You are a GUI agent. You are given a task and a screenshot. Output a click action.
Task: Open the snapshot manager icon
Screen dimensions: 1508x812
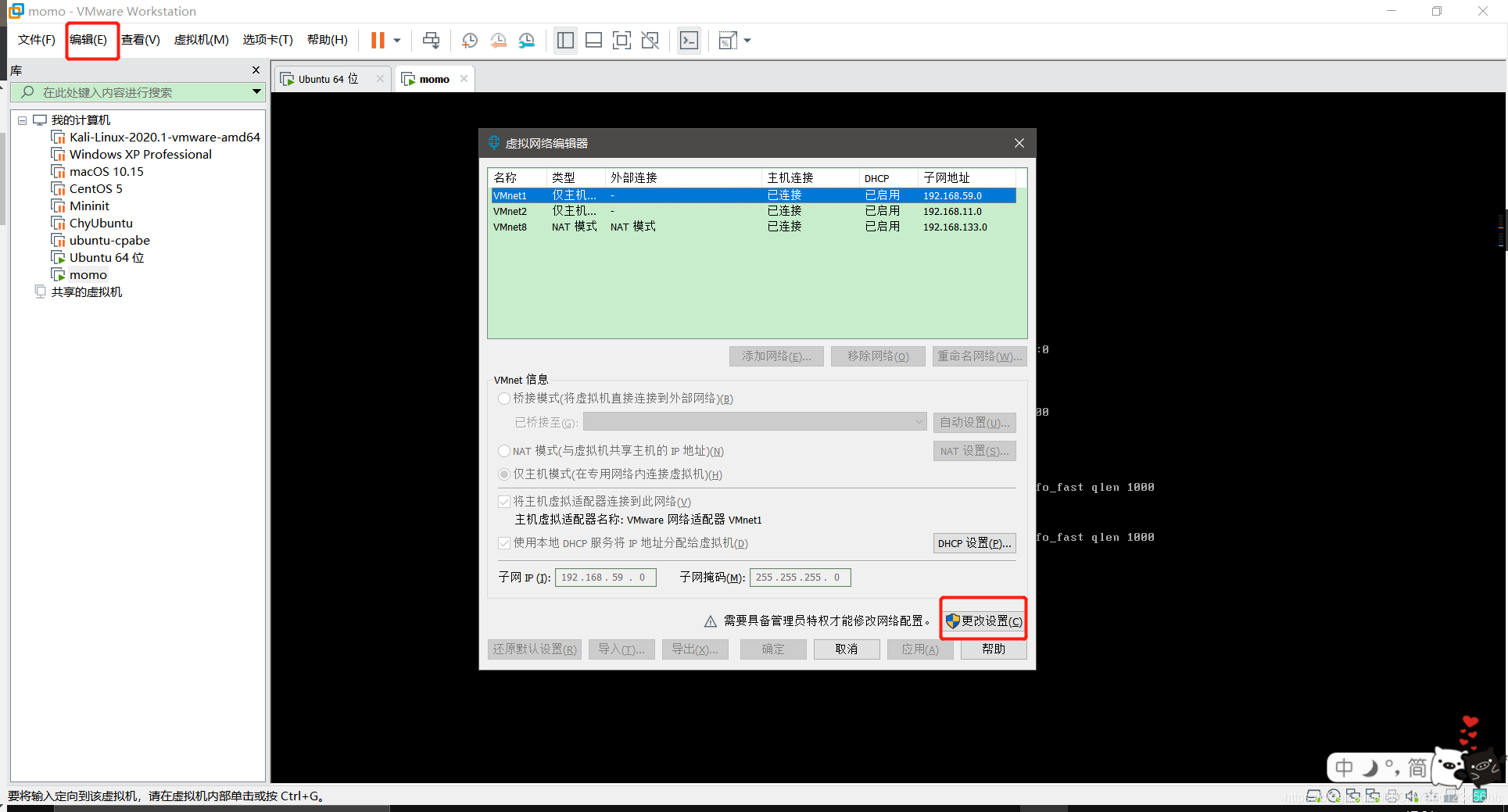(x=527, y=41)
